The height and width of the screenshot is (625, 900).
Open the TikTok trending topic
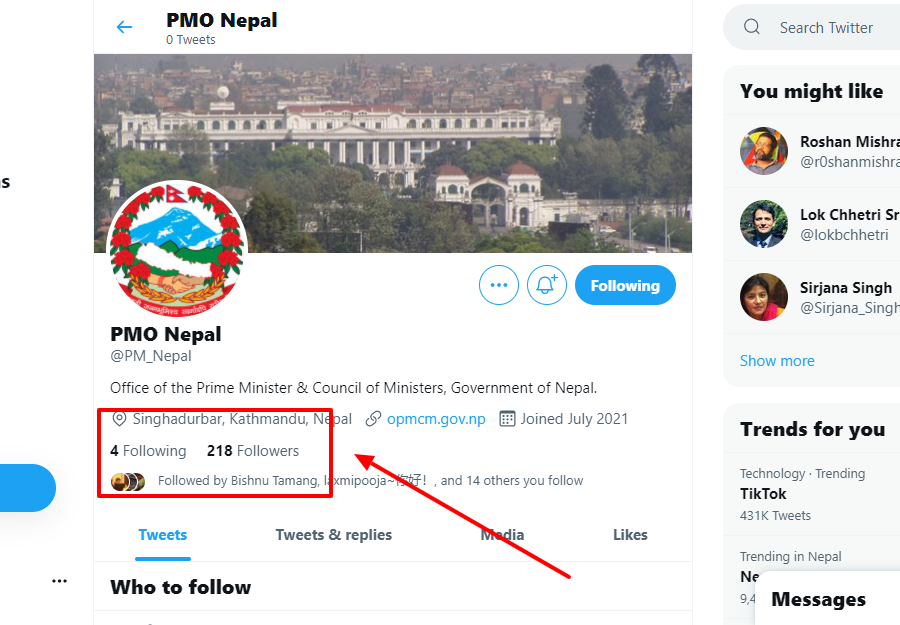tap(763, 494)
